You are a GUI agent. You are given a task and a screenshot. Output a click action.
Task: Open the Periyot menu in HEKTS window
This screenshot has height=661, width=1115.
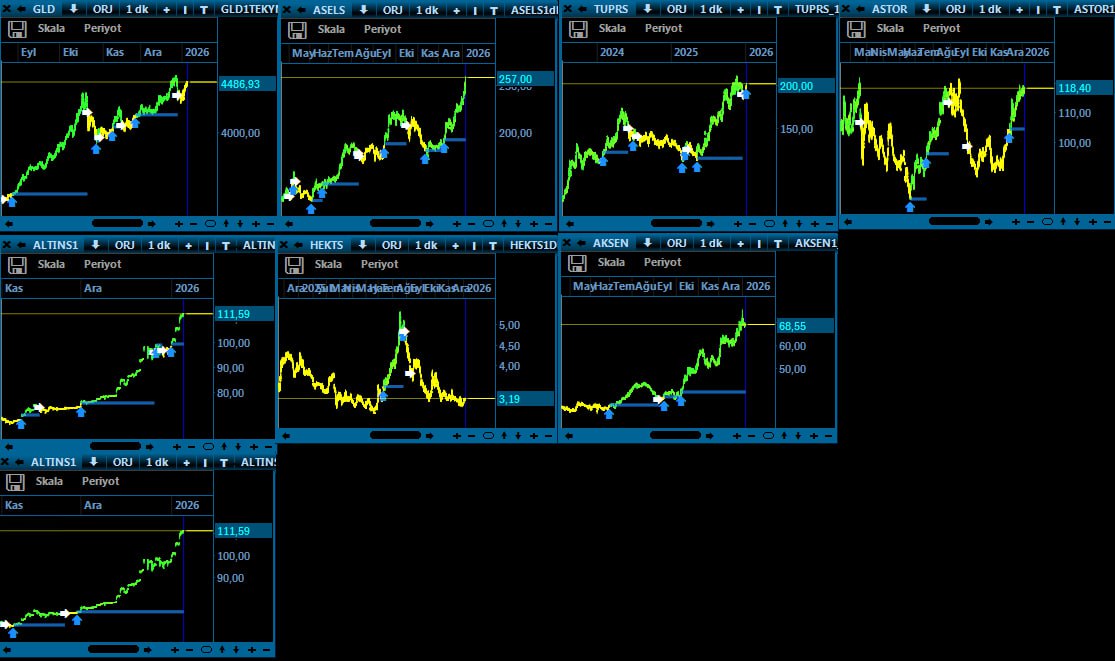[380, 264]
